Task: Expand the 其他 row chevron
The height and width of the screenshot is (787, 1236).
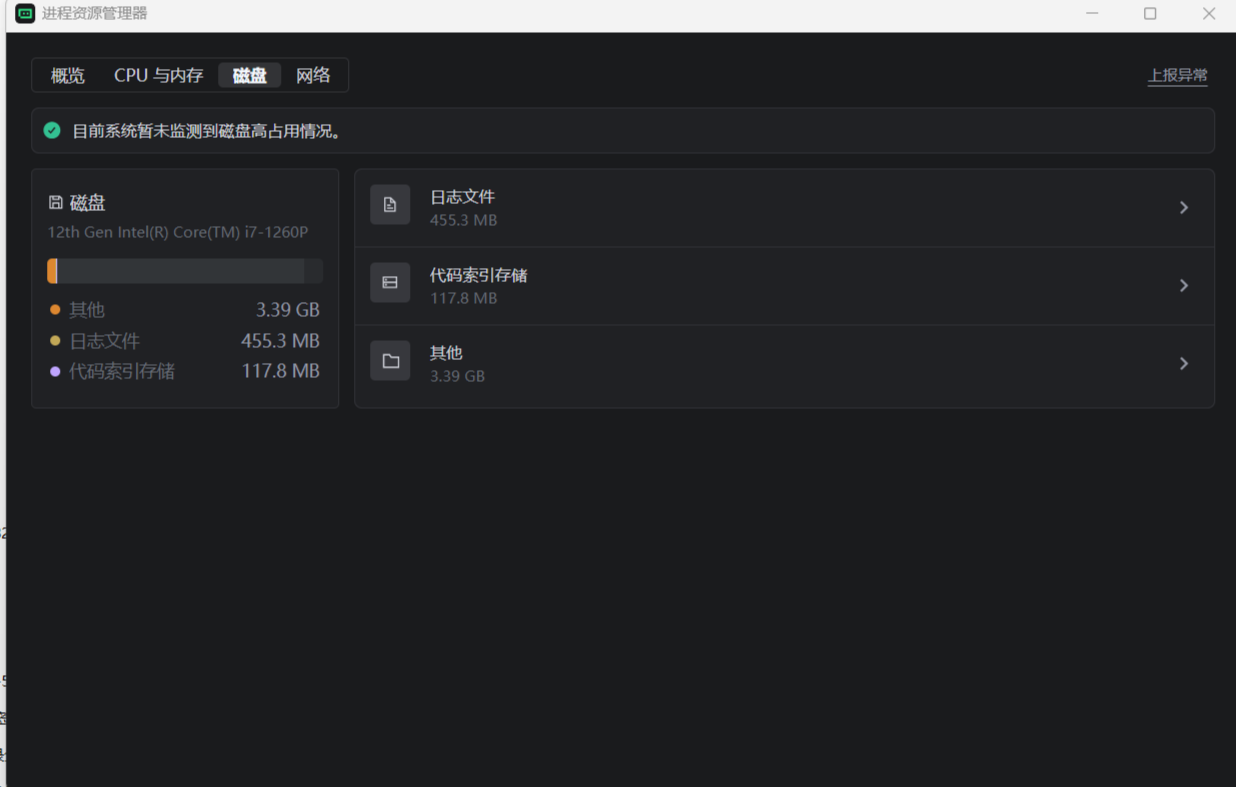Action: [x=1183, y=364]
